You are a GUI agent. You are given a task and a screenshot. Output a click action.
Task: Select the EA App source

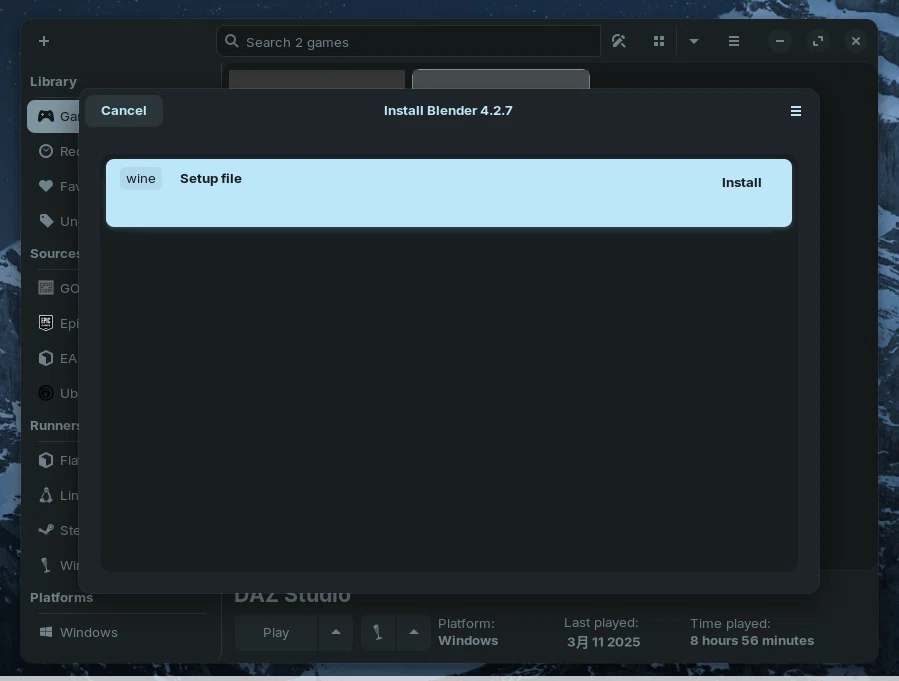pyautogui.click(x=53, y=358)
